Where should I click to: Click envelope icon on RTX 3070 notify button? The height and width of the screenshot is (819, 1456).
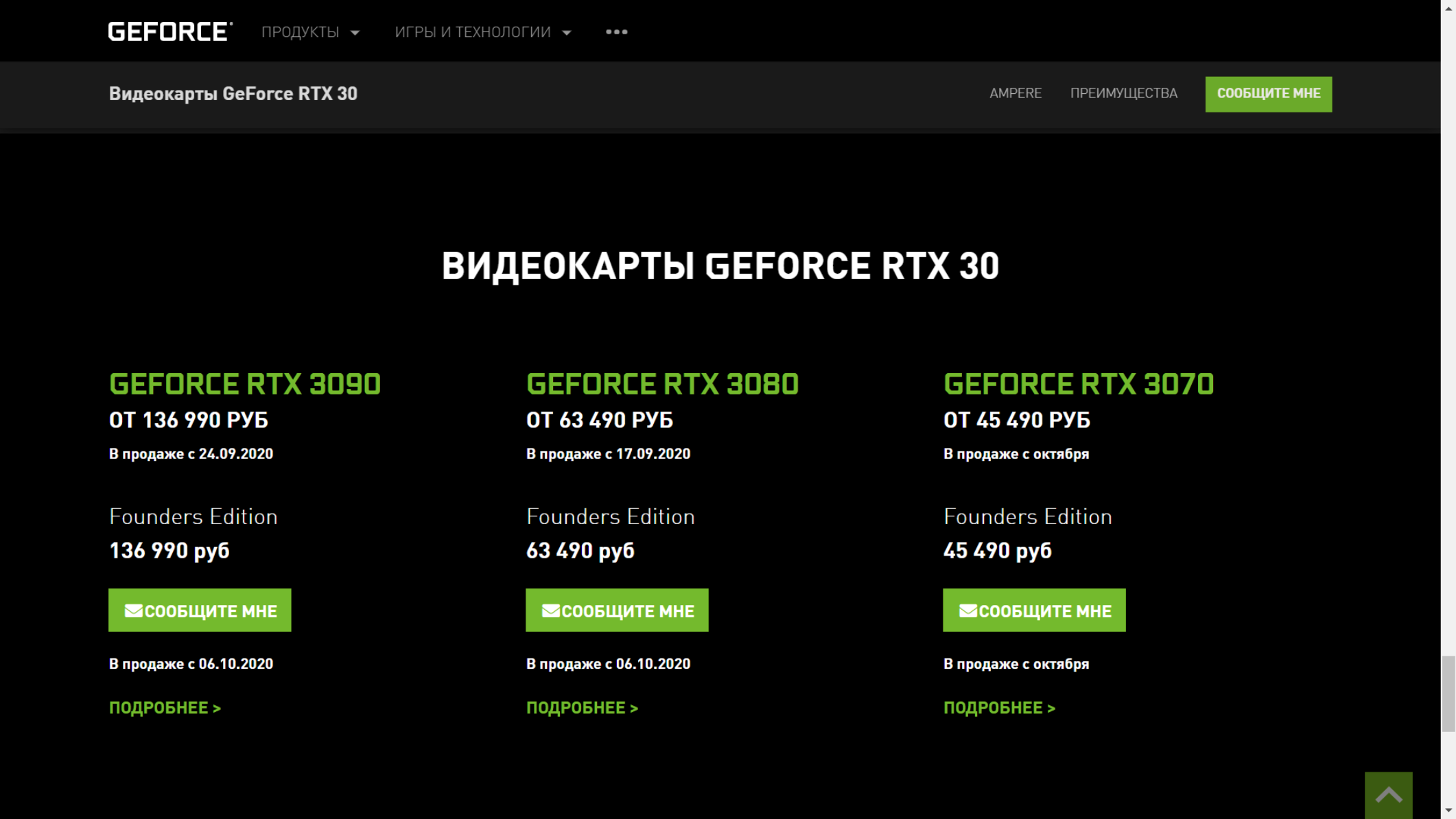[968, 610]
